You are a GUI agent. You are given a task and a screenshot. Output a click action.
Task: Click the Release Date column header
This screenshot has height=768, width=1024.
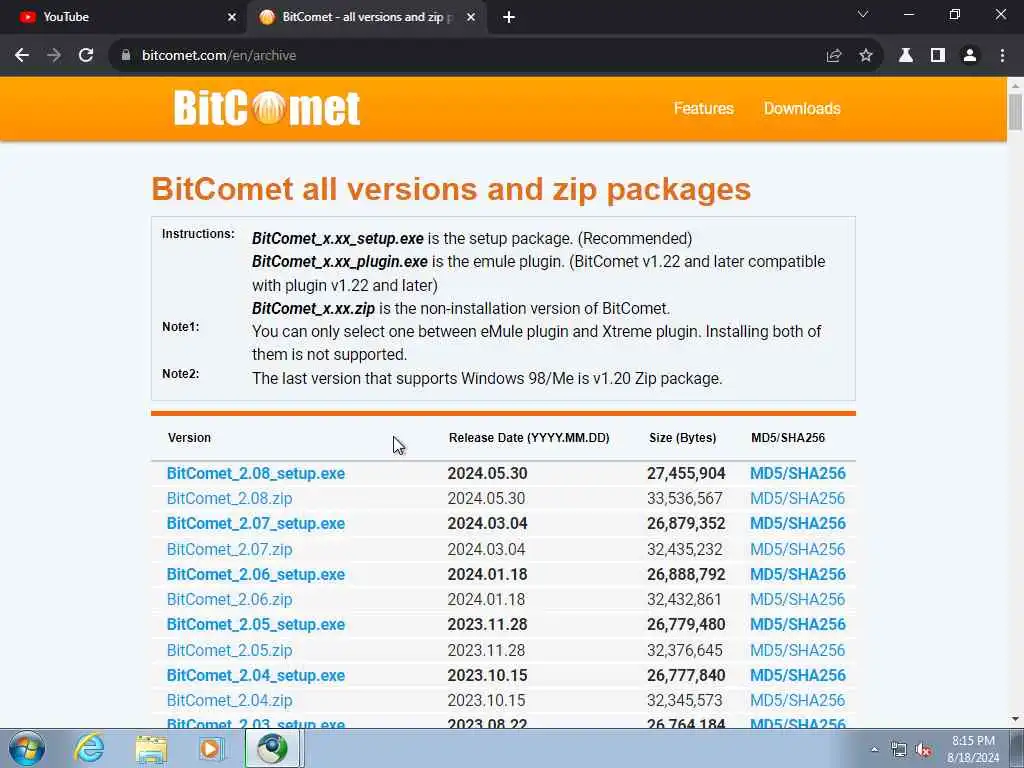pyautogui.click(x=529, y=438)
